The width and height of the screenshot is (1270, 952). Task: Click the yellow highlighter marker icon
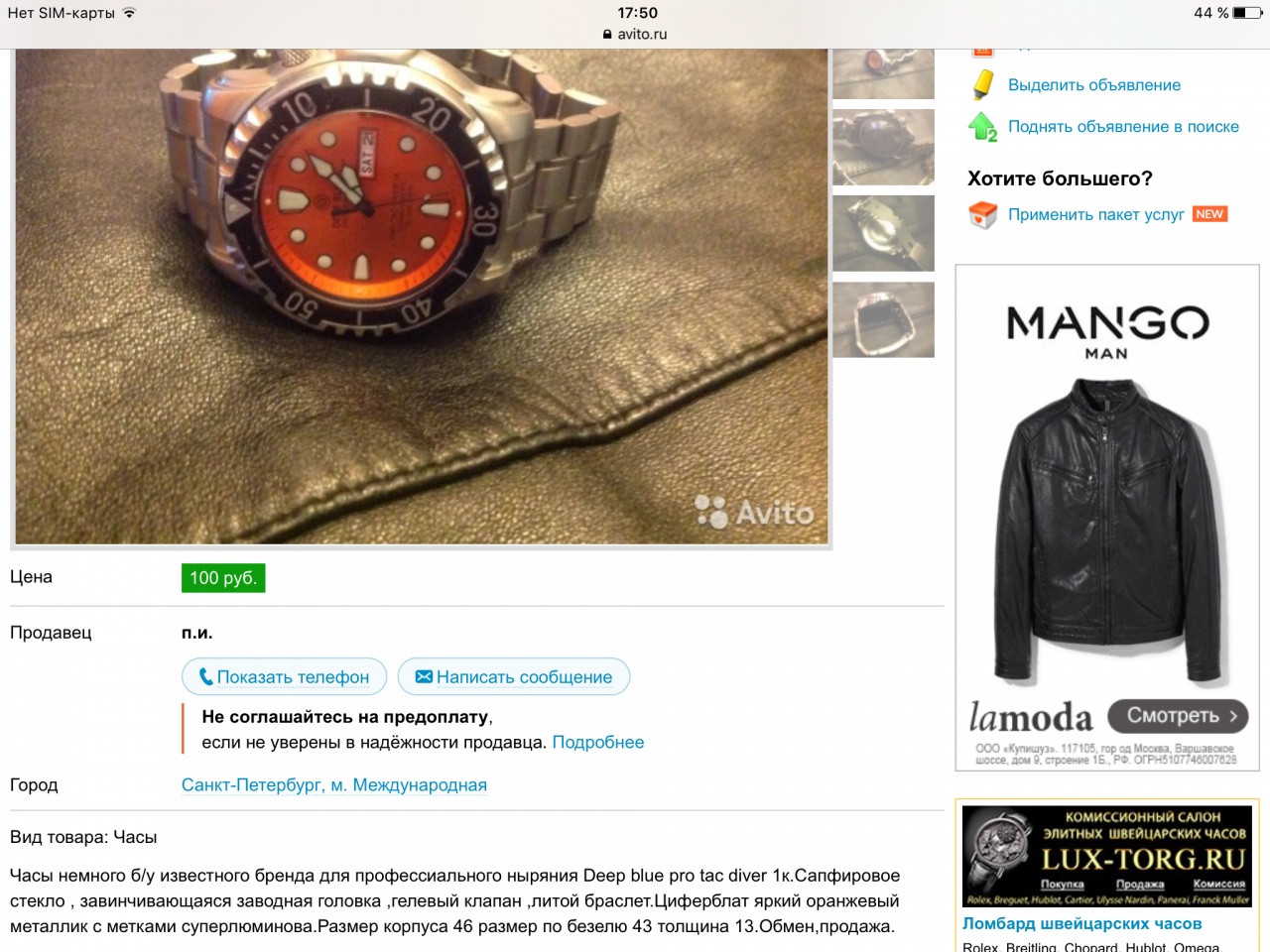click(982, 85)
